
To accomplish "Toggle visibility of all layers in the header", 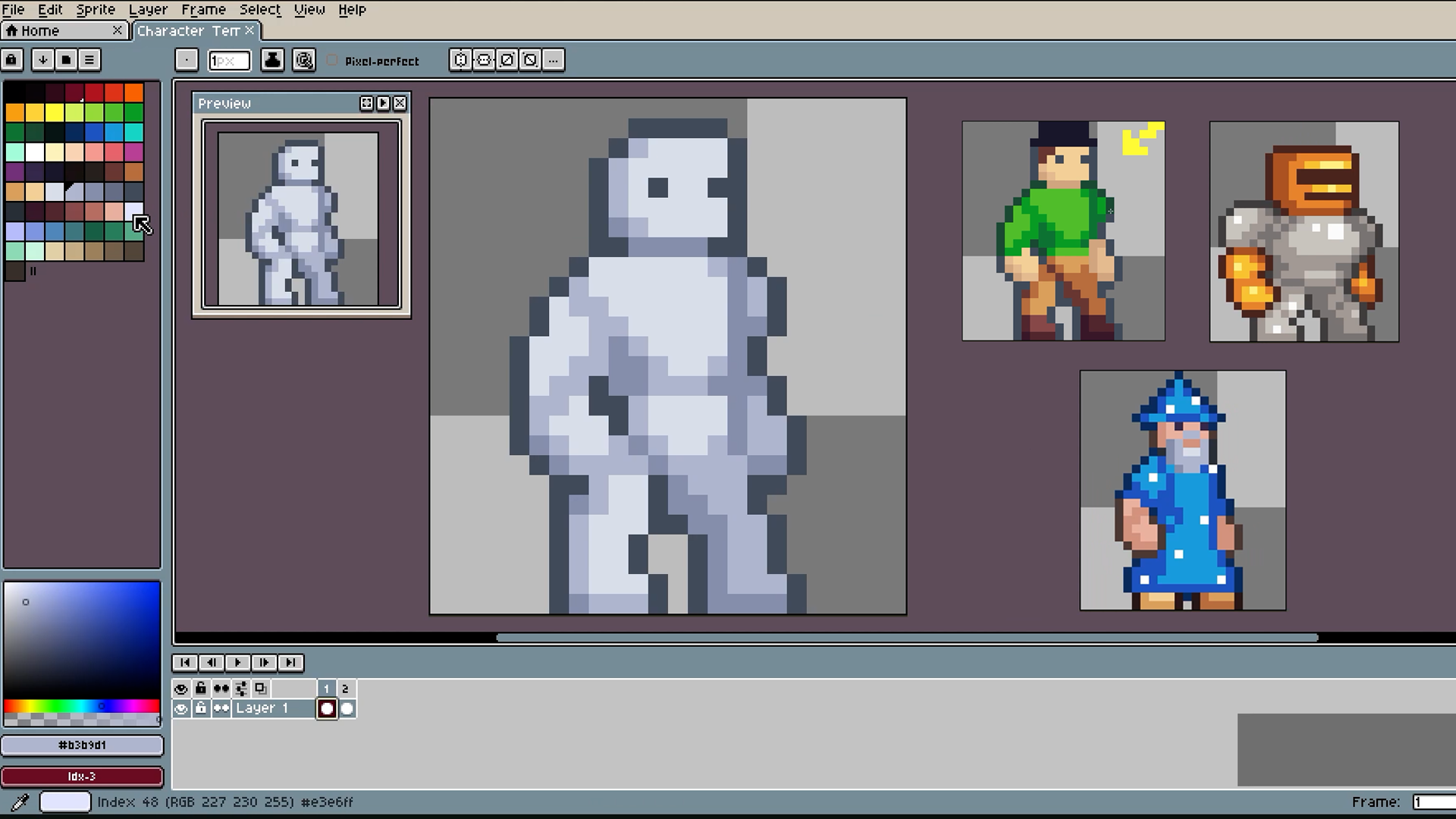I will pos(180,689).
